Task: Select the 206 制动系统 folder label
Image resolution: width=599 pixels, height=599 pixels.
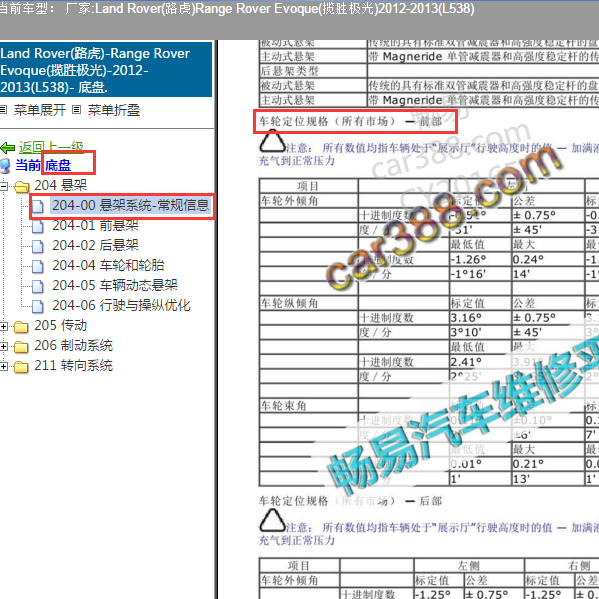Action: (73, 345)
